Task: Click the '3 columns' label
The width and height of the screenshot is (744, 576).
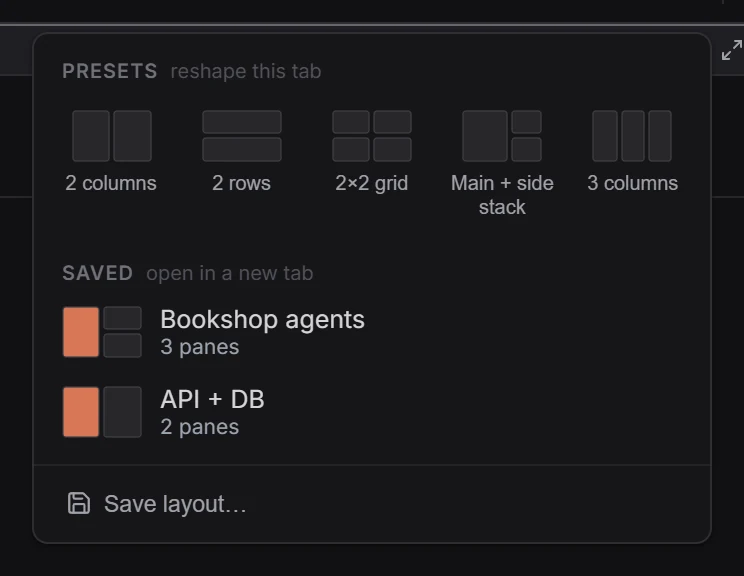Action: point(632,183)
